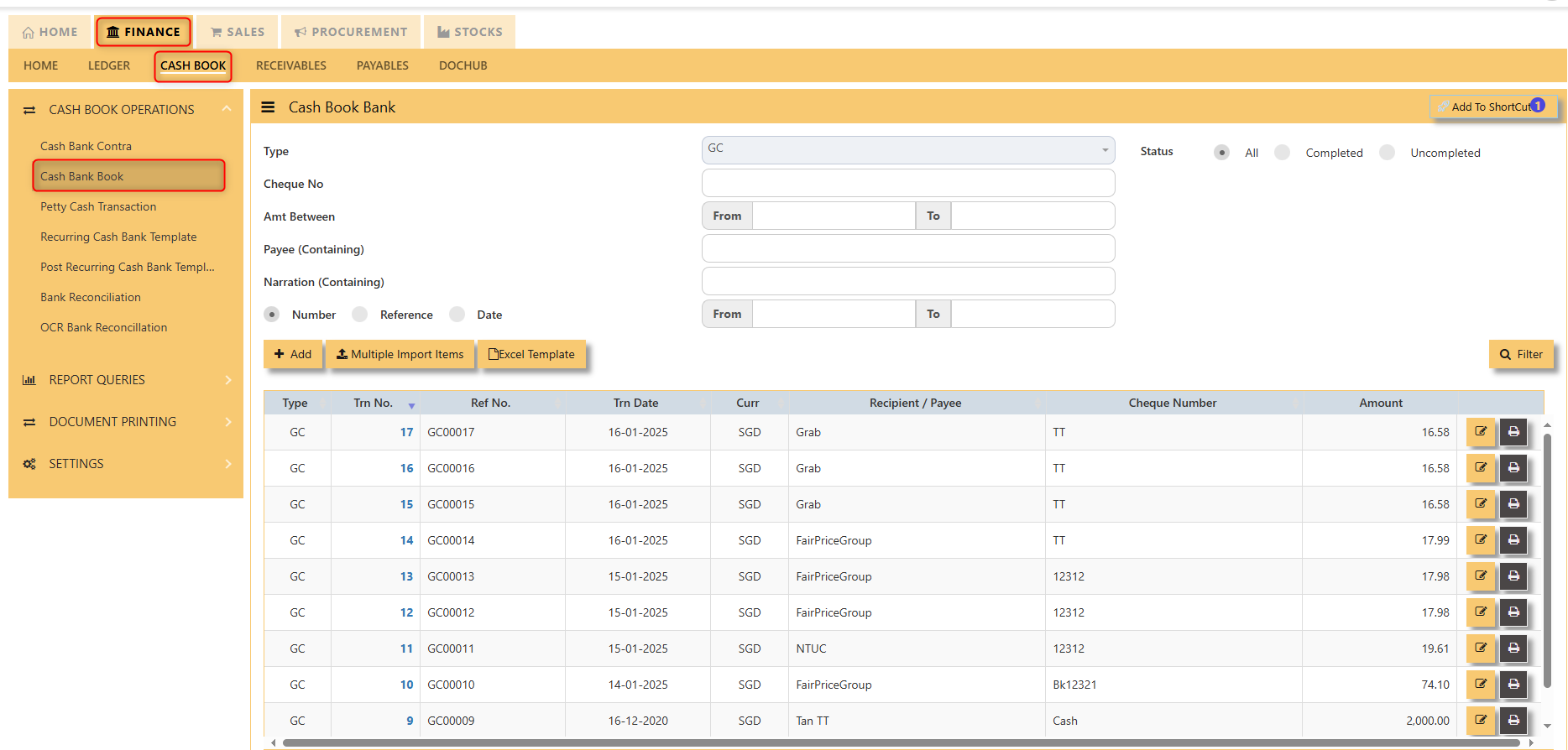Screen dimensions: 1568x750
Task: Switch to the Sales tab
Action: (x=238, y=32)
